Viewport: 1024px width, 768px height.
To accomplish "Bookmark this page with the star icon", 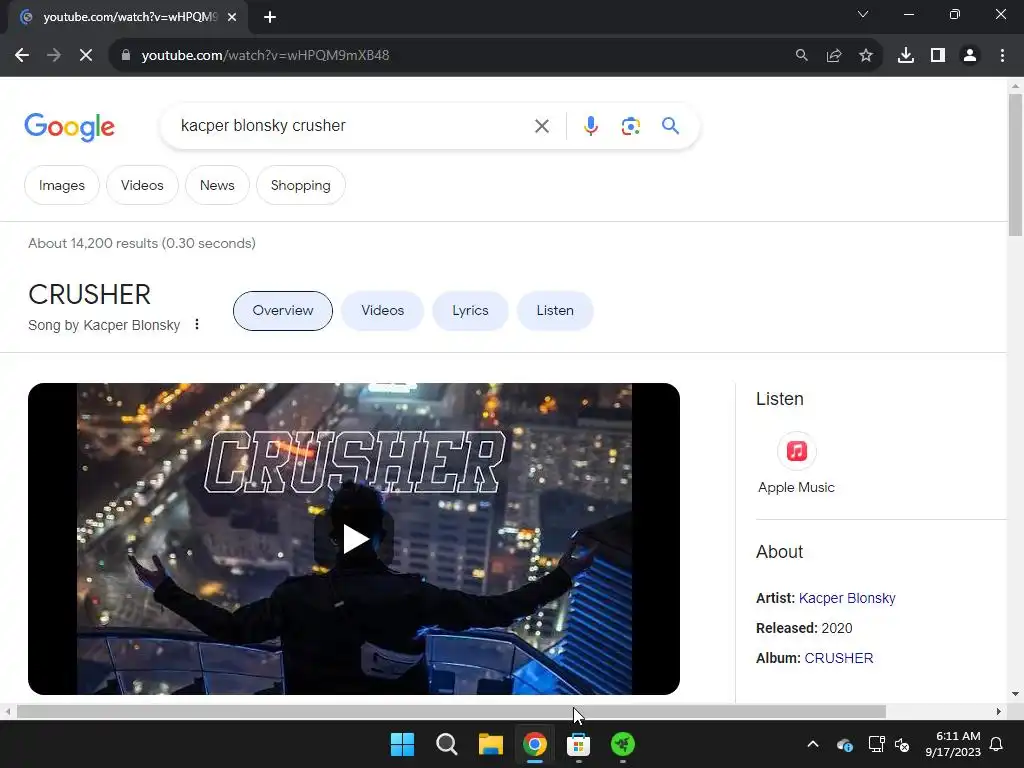I will click(x=866, y=56).
